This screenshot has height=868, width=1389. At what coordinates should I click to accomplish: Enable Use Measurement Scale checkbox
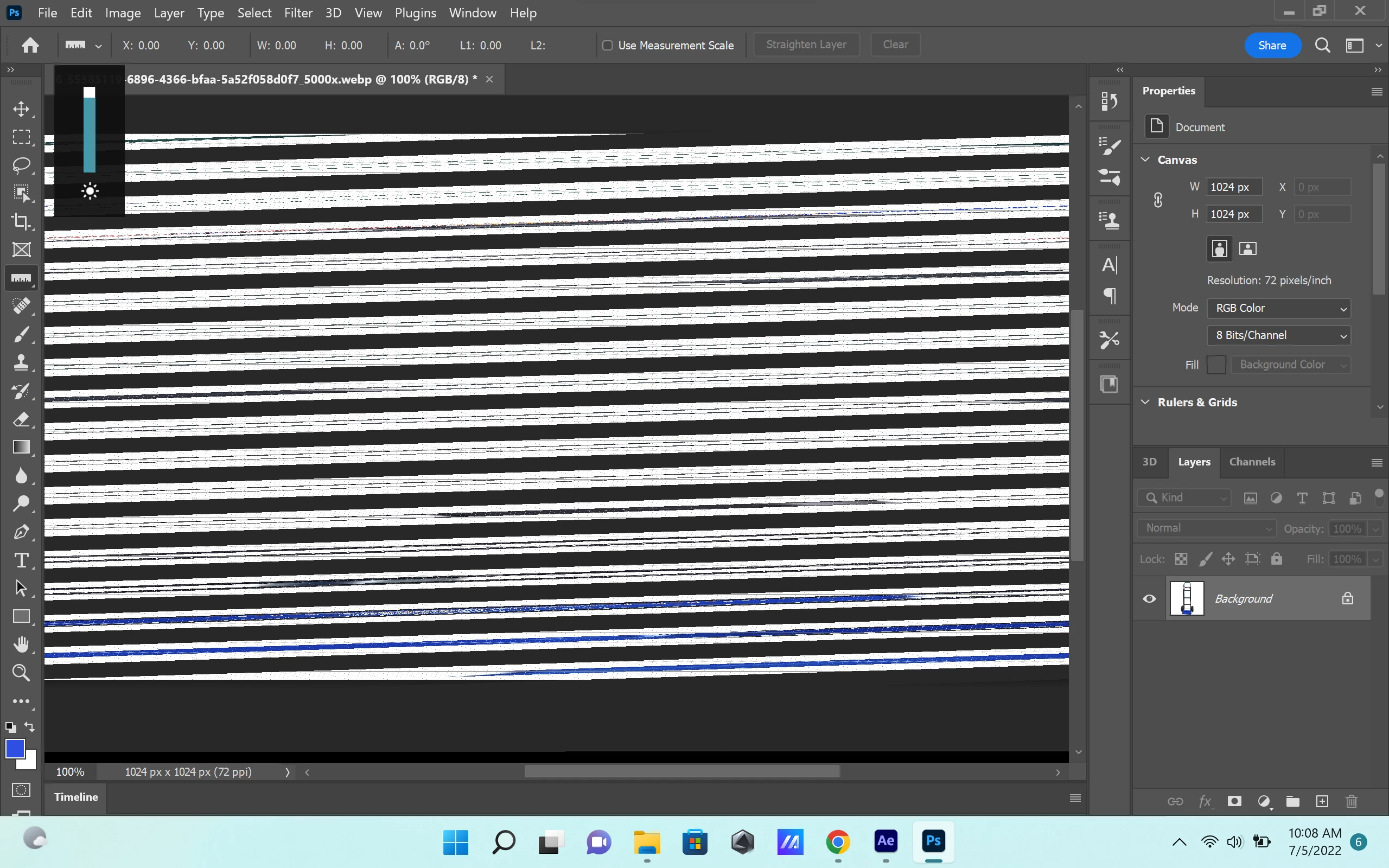pos(607,46)
